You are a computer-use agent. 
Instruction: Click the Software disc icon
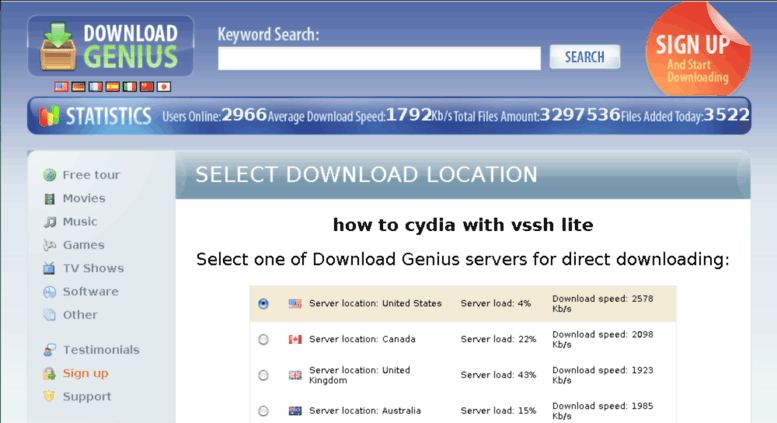50,292
